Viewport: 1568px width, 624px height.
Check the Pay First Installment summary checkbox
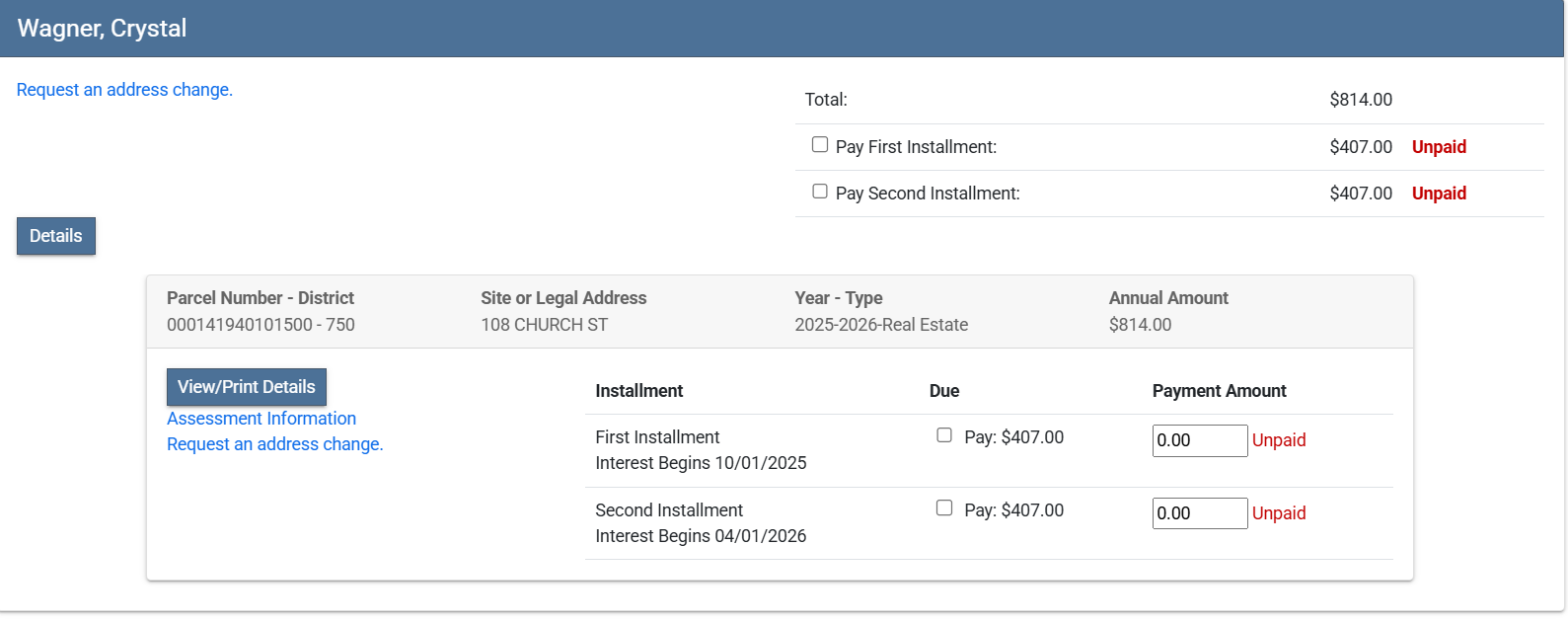(x=820, y=145)
